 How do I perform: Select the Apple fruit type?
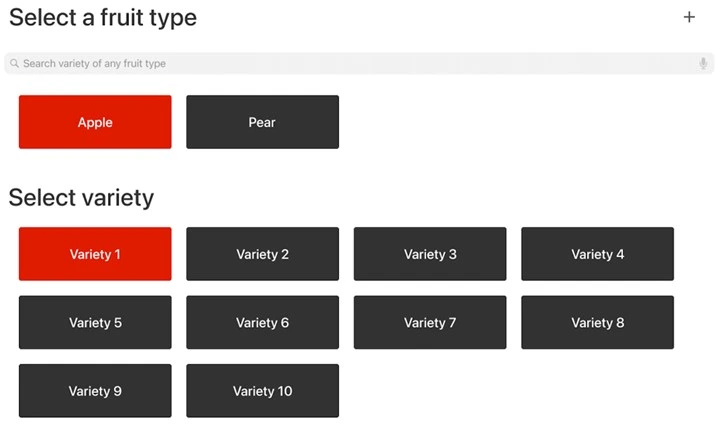coord(95,122)
